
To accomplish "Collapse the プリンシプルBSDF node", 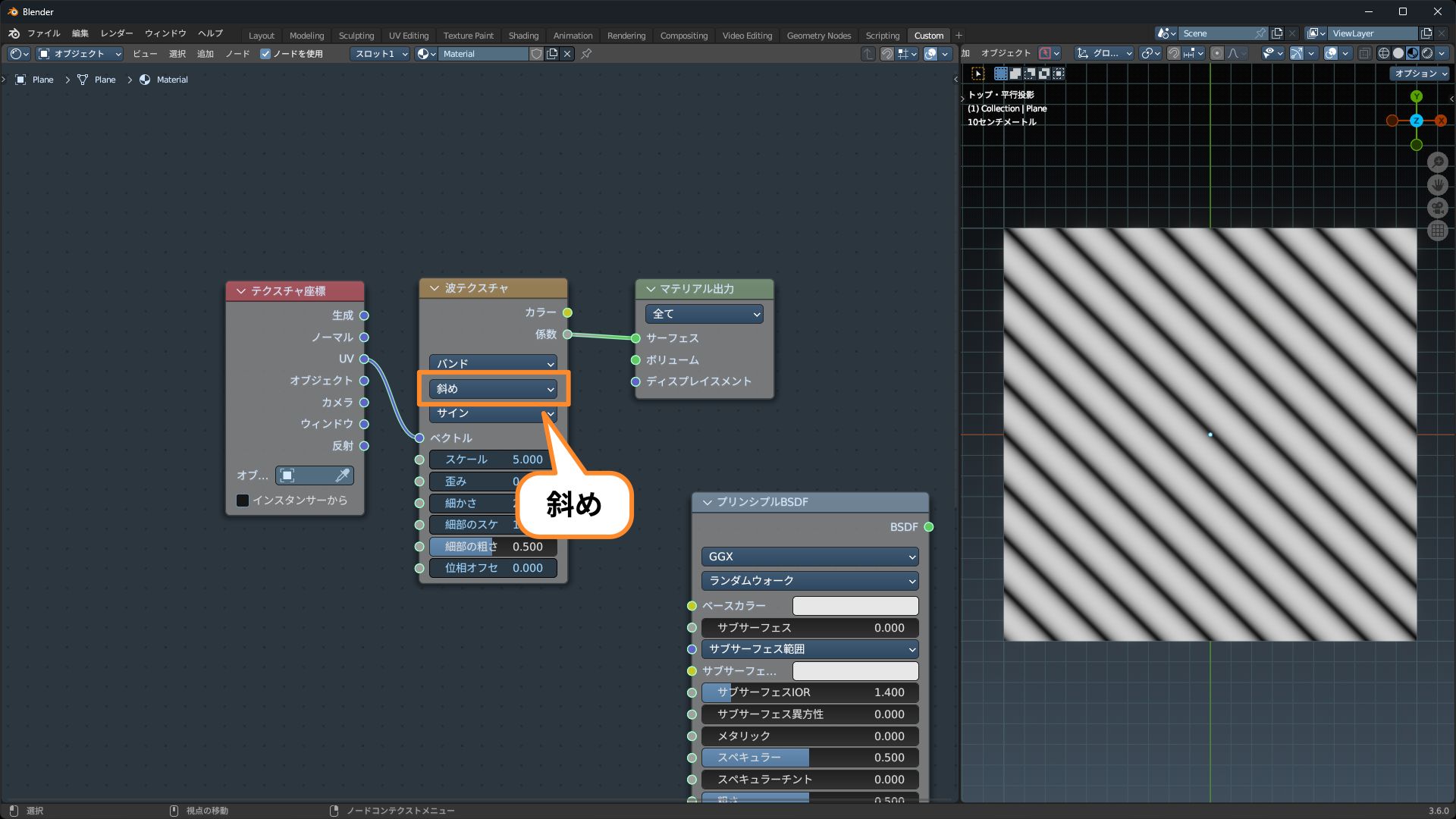I will 707,502.
